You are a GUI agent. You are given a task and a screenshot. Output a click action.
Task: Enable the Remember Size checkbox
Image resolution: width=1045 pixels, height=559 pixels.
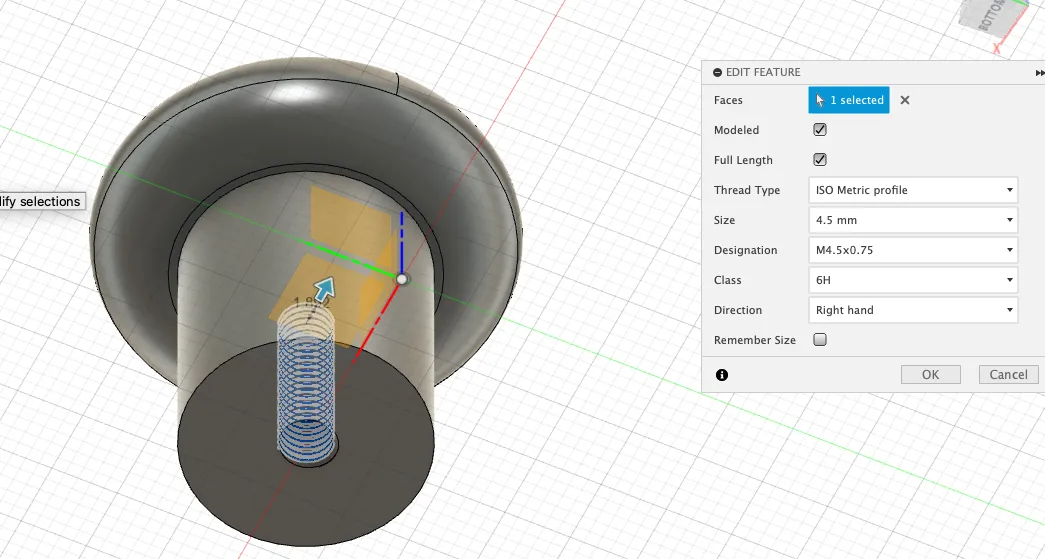coord(820,340)
